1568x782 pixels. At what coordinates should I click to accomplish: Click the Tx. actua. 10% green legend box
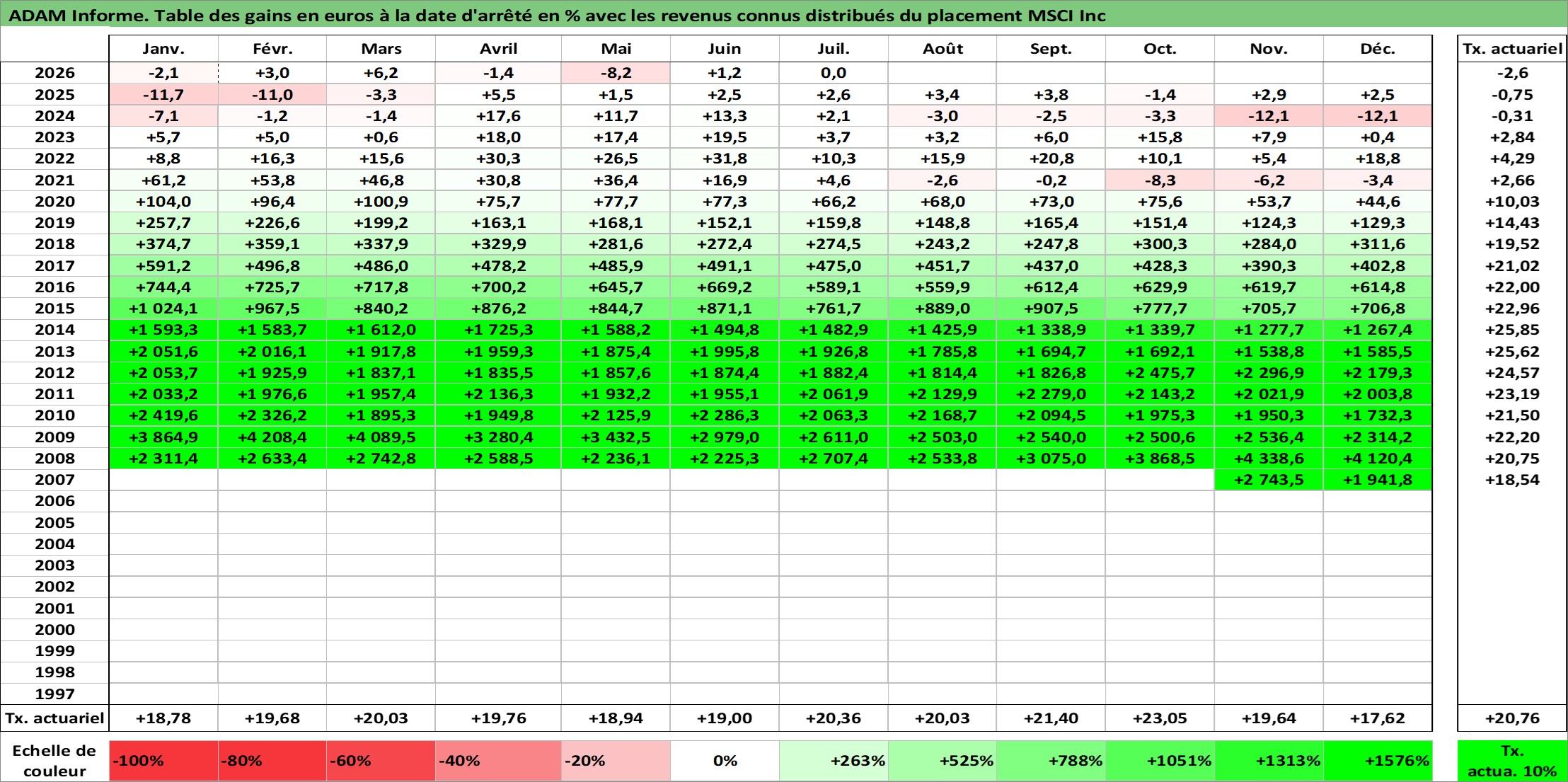click(1512, 761)
